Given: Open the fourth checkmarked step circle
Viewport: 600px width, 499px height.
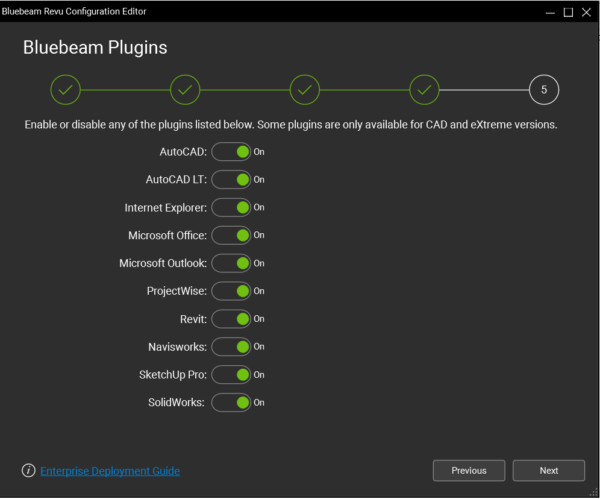Looking at the screenshot, I should 424,90.
